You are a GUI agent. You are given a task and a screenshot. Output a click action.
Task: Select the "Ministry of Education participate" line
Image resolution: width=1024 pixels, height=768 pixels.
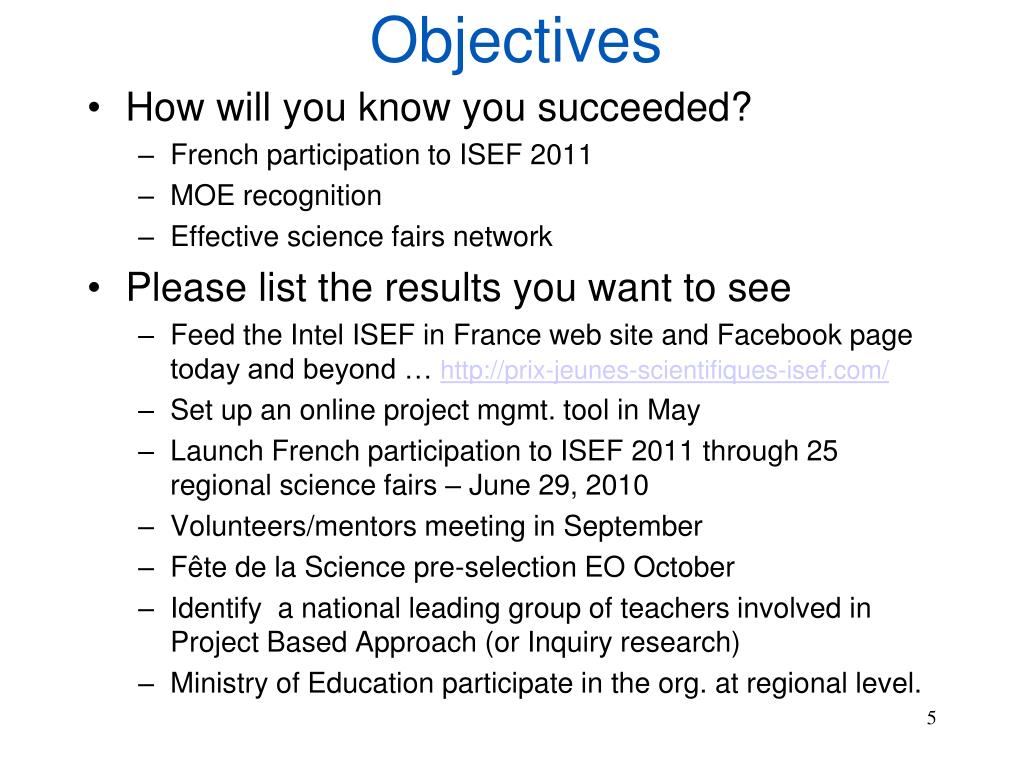(x=545, y=684)
